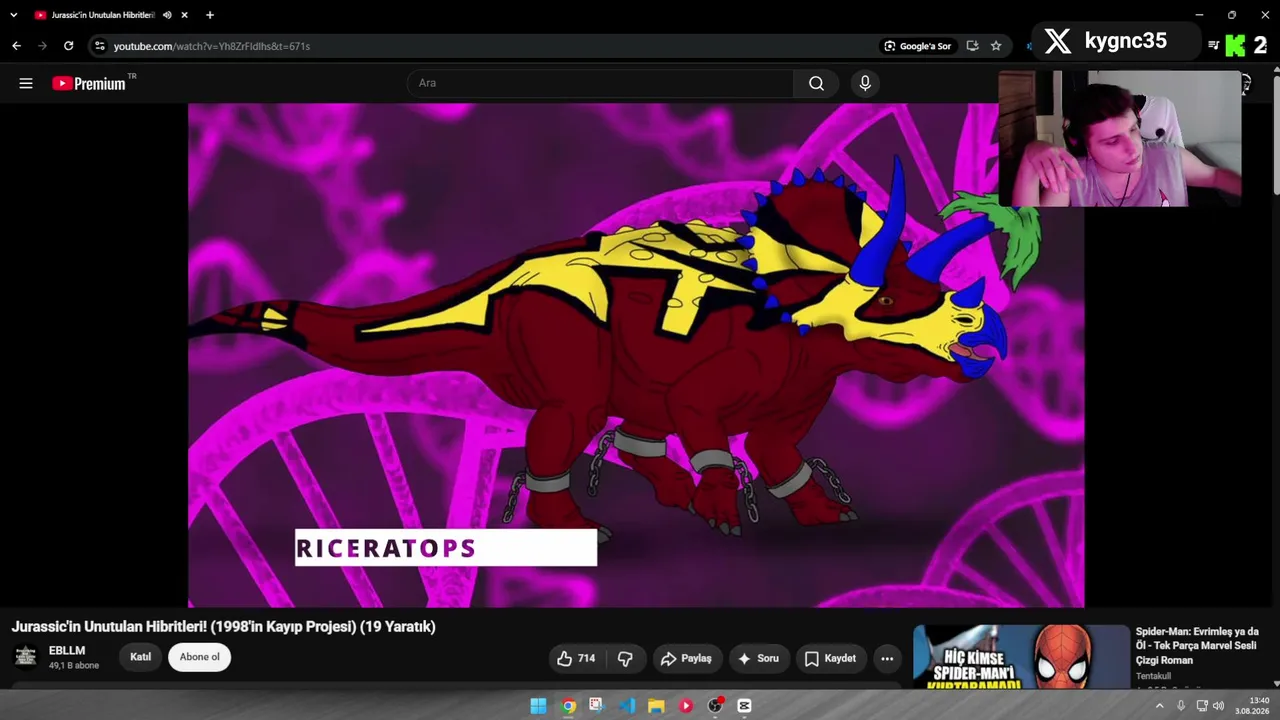Expand the tab search dropdown arrow
Image resolution: width=1280 pixels, height=720 pixels.
[x=13, y=15]
